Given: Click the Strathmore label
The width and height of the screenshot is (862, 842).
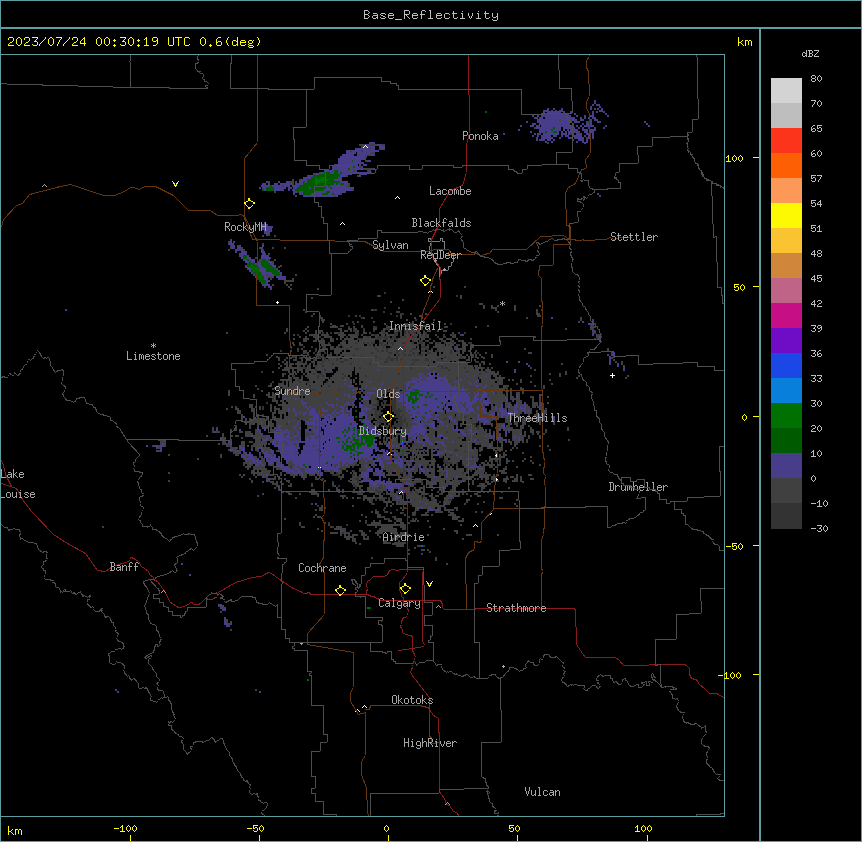Looking at the screenshot, I should pyautogui.click(x=516, y=608).
